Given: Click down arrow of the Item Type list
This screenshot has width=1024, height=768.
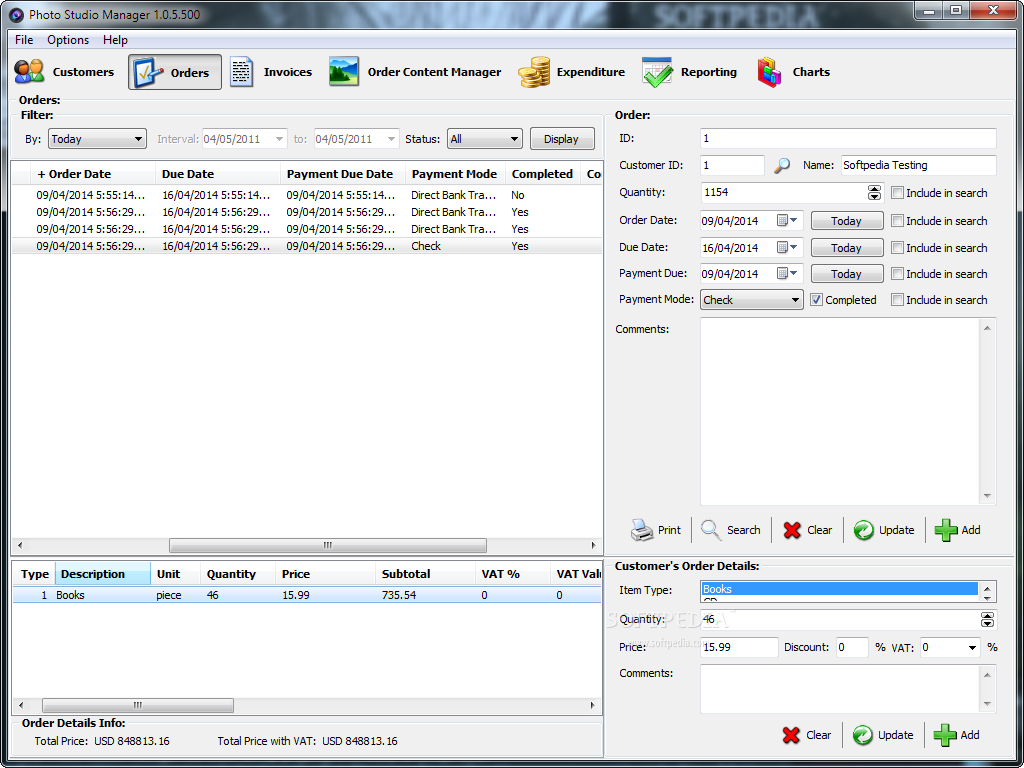Looking at the screenshot, I should 987,598.
